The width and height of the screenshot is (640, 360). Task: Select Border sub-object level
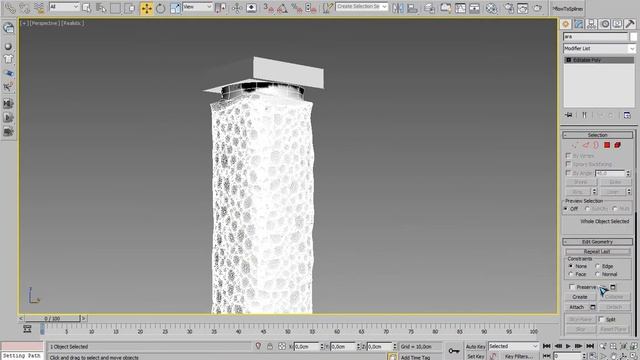[596, 145]
